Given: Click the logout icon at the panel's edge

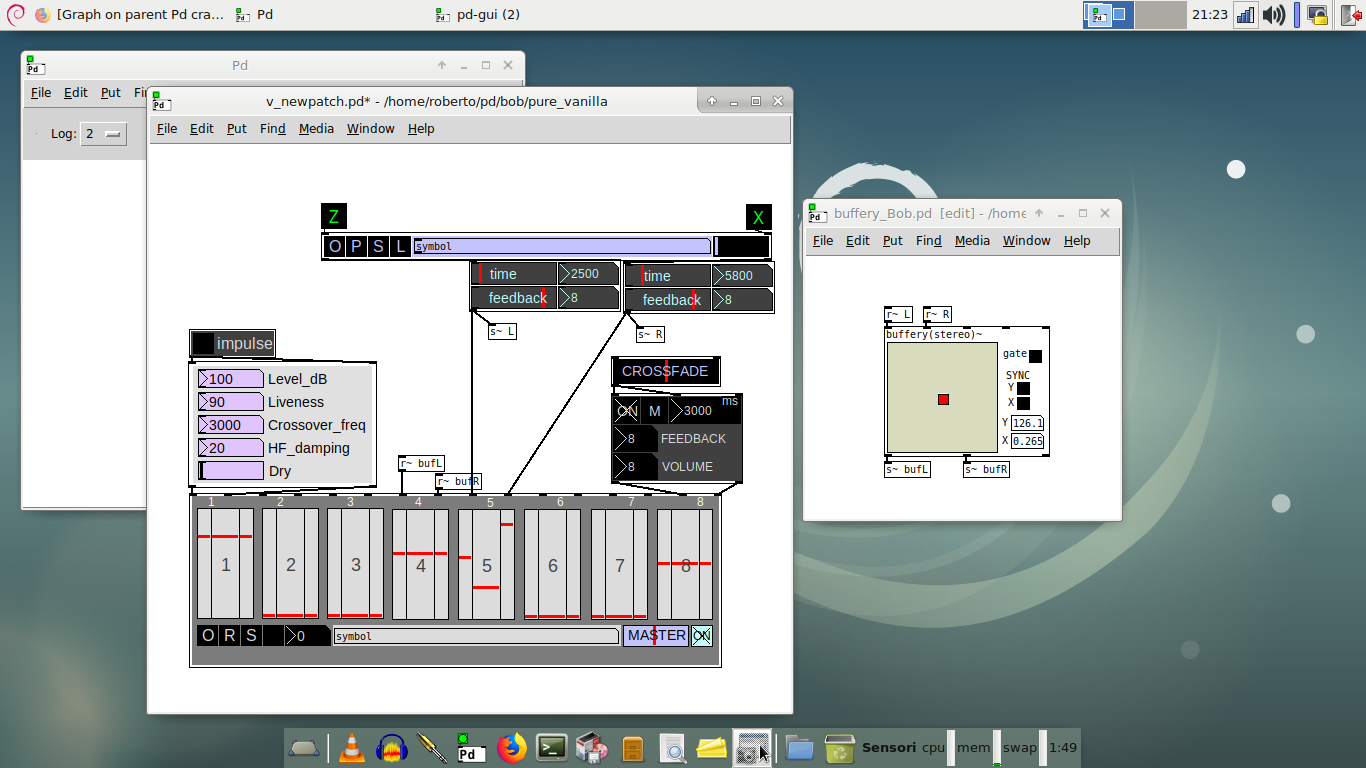Looking at the screenshot, I should click(x=1349, y=15).
